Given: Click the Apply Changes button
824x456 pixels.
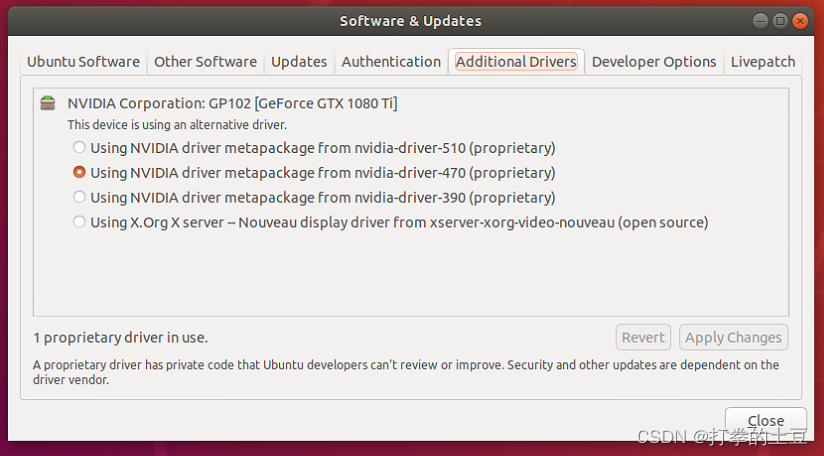Looking at the screenshot, I should [x=733, y=337].
